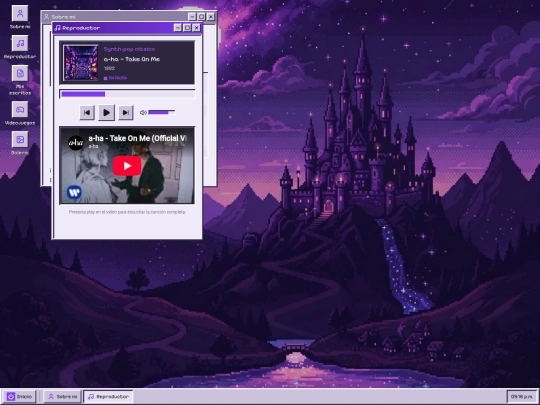The width and height of the screenshot is (540, 405).
Task: Open the Inicio start menu
Action: coord(21,397)
